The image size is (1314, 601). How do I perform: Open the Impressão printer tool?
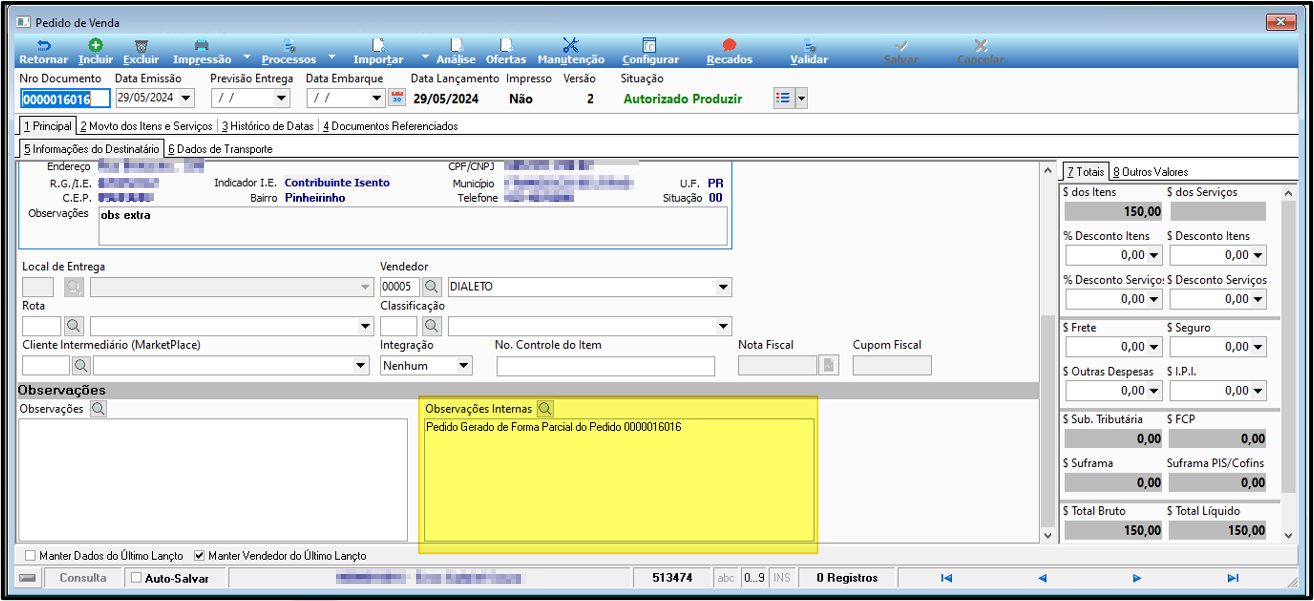[201, 45]
